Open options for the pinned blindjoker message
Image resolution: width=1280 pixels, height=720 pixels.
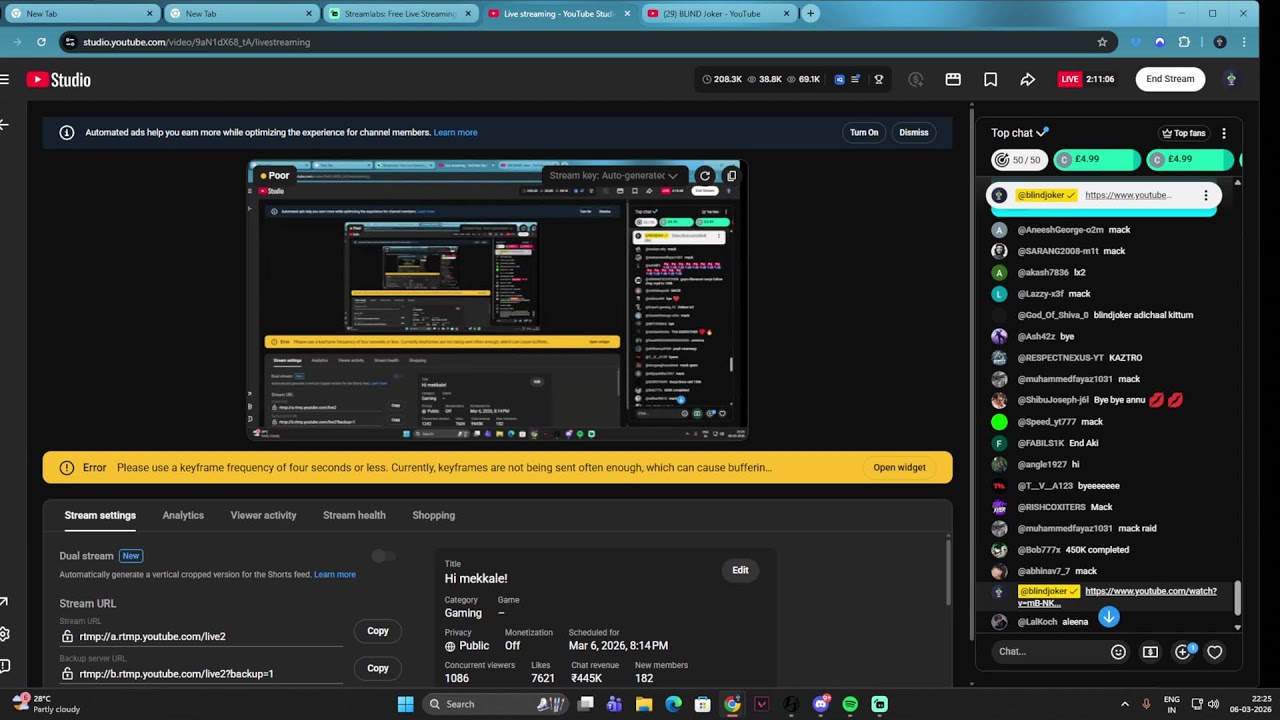[x=1206, y=195]
